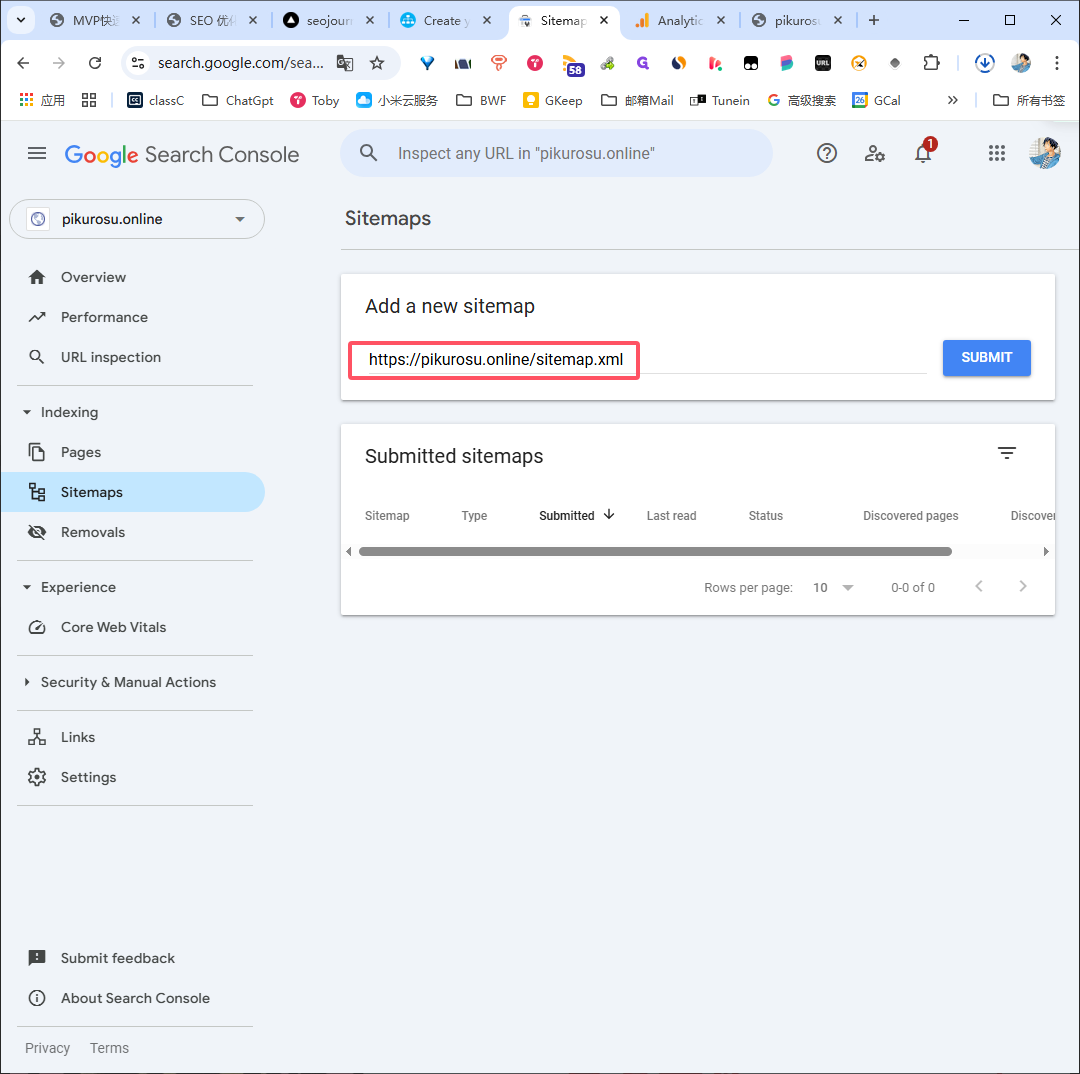1080x1074 pixels.
Task: Click the search magnifier in URL inspect bar
Action: click(368, 153)
